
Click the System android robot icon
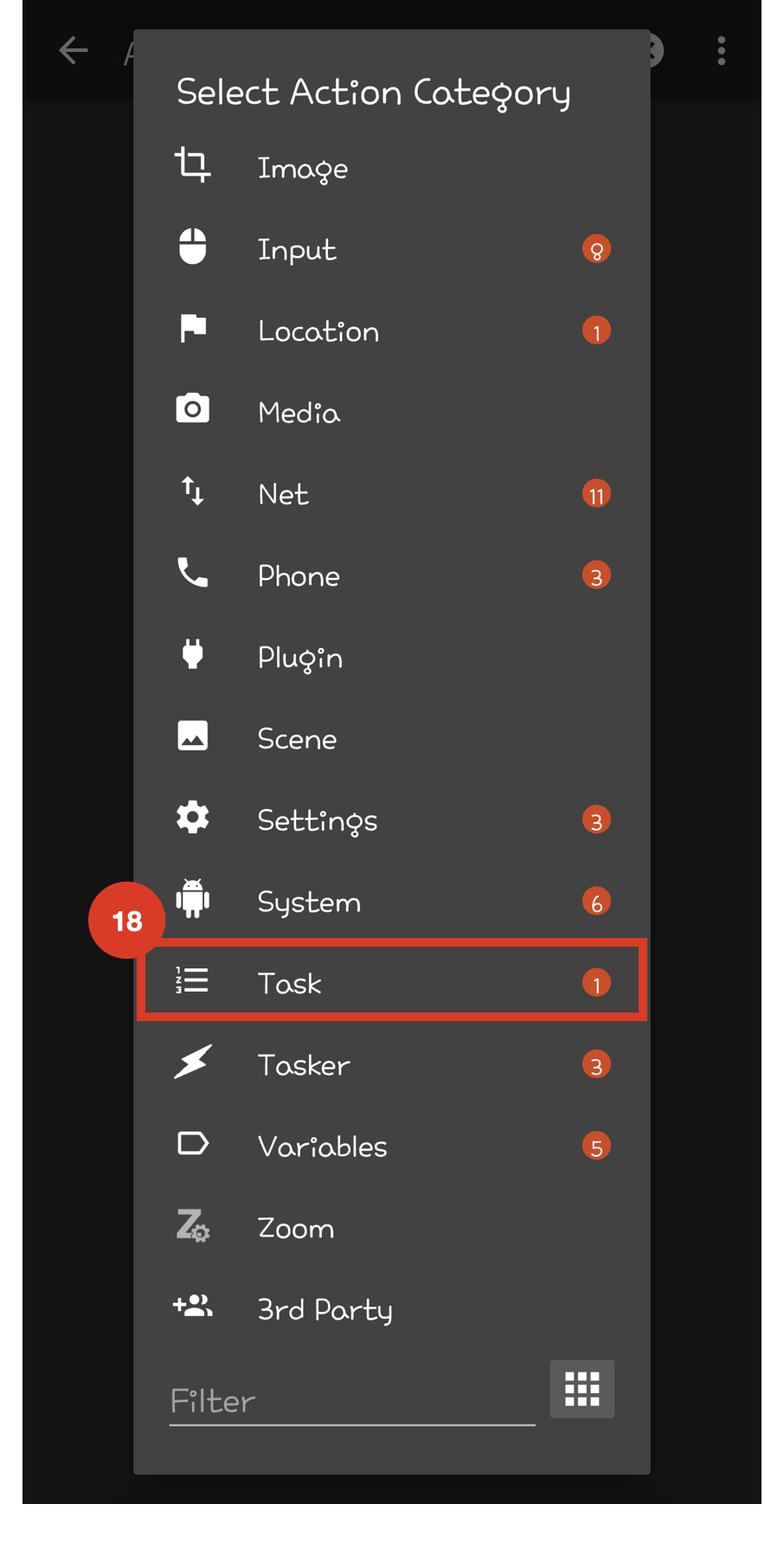click(192, 898)
